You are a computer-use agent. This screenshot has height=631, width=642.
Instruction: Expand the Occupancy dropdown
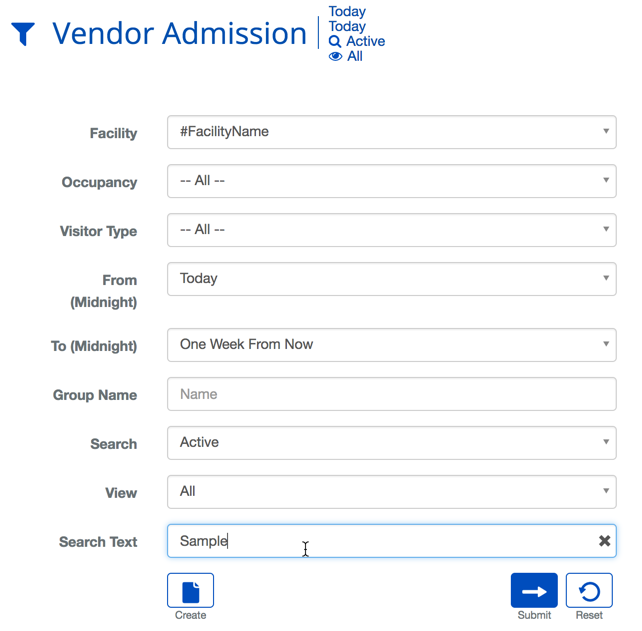[x=391, y=181]
